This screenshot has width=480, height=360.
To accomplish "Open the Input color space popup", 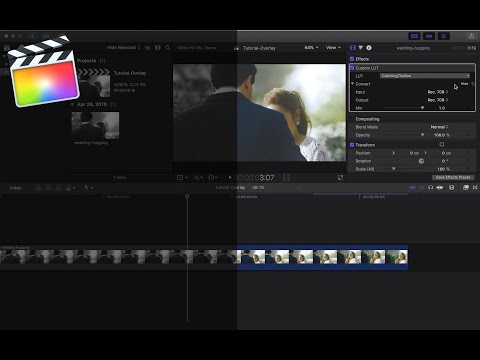I will (438, 92).
